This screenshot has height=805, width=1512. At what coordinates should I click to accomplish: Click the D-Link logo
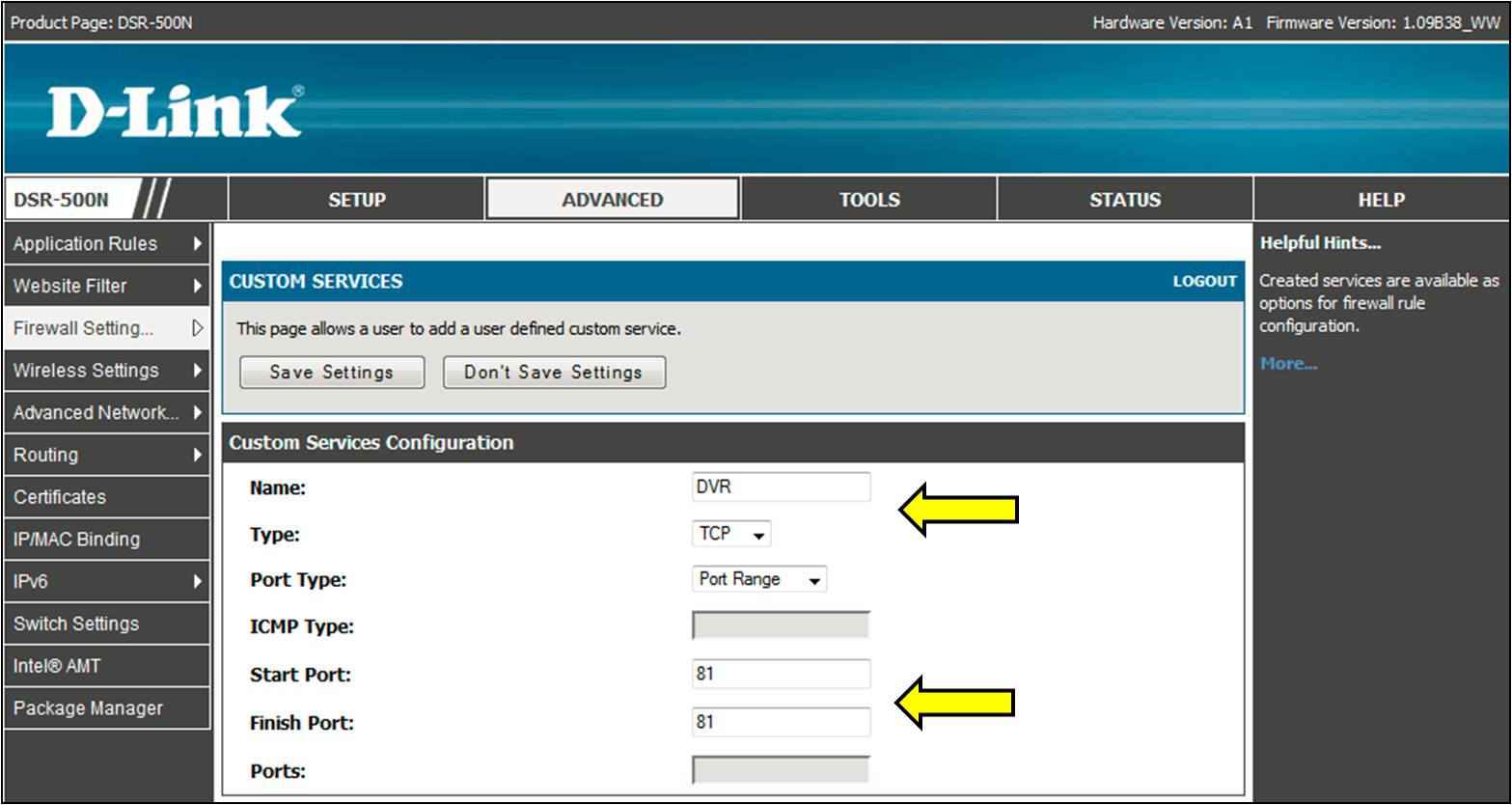coord(175,112)
